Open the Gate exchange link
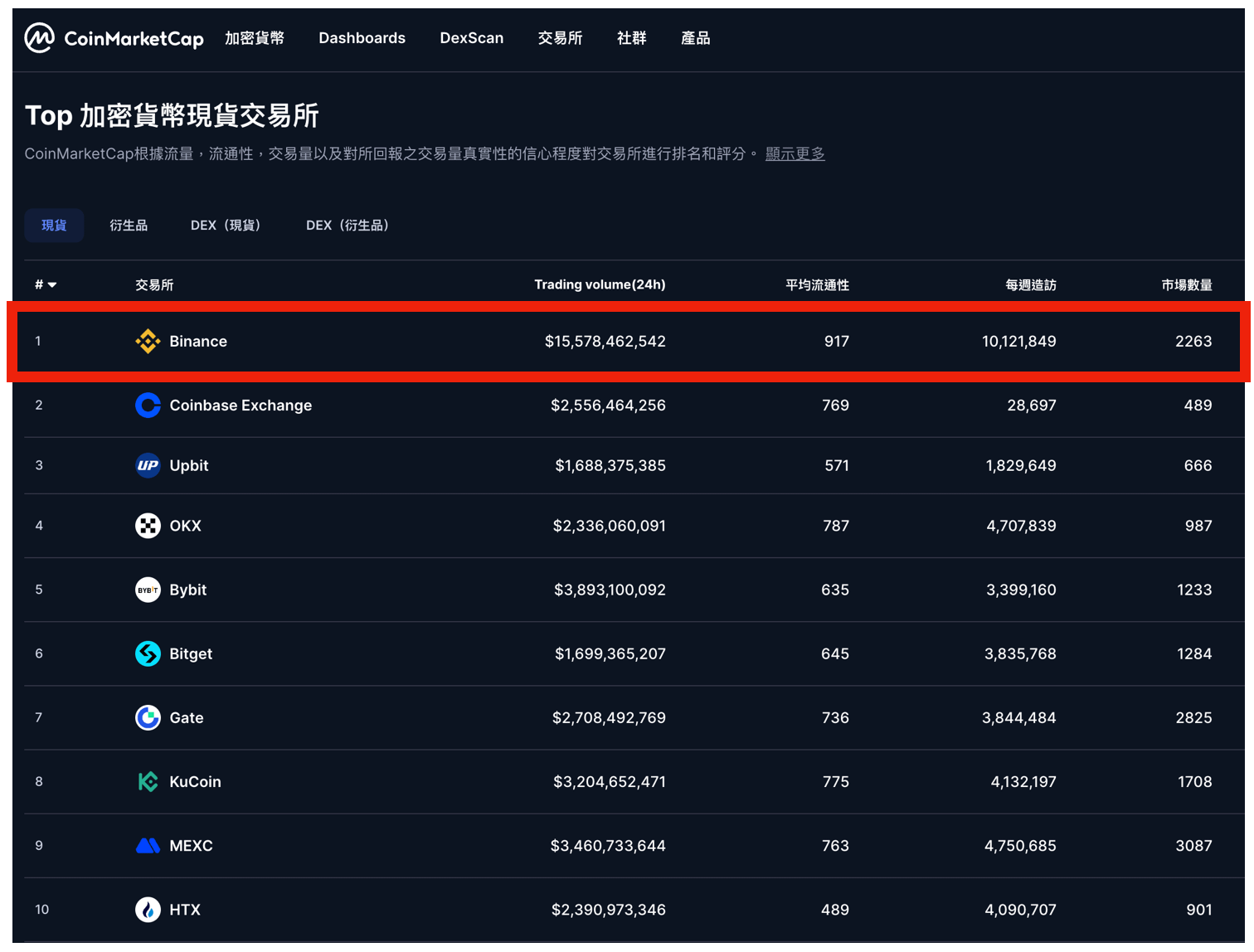This screenshot has height=952, width=1254. pyautogui.click(x=187, y=717)
